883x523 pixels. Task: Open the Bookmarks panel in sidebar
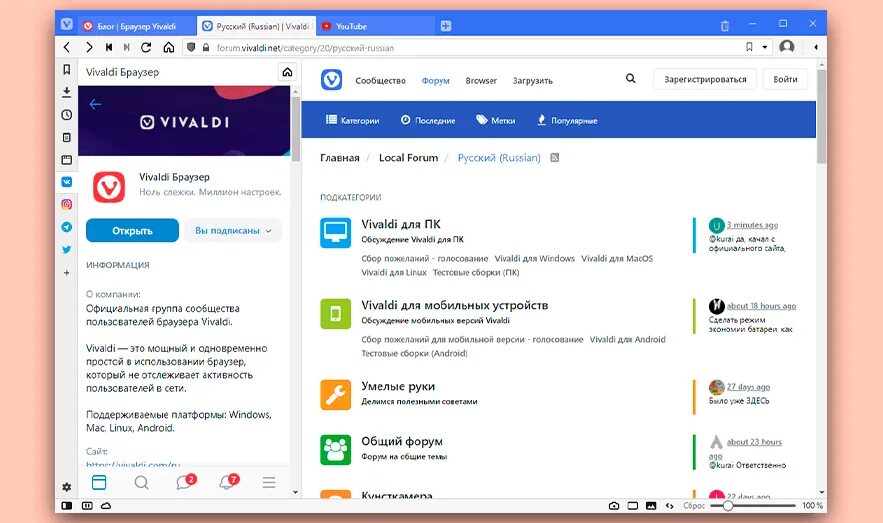pos(66,69)
